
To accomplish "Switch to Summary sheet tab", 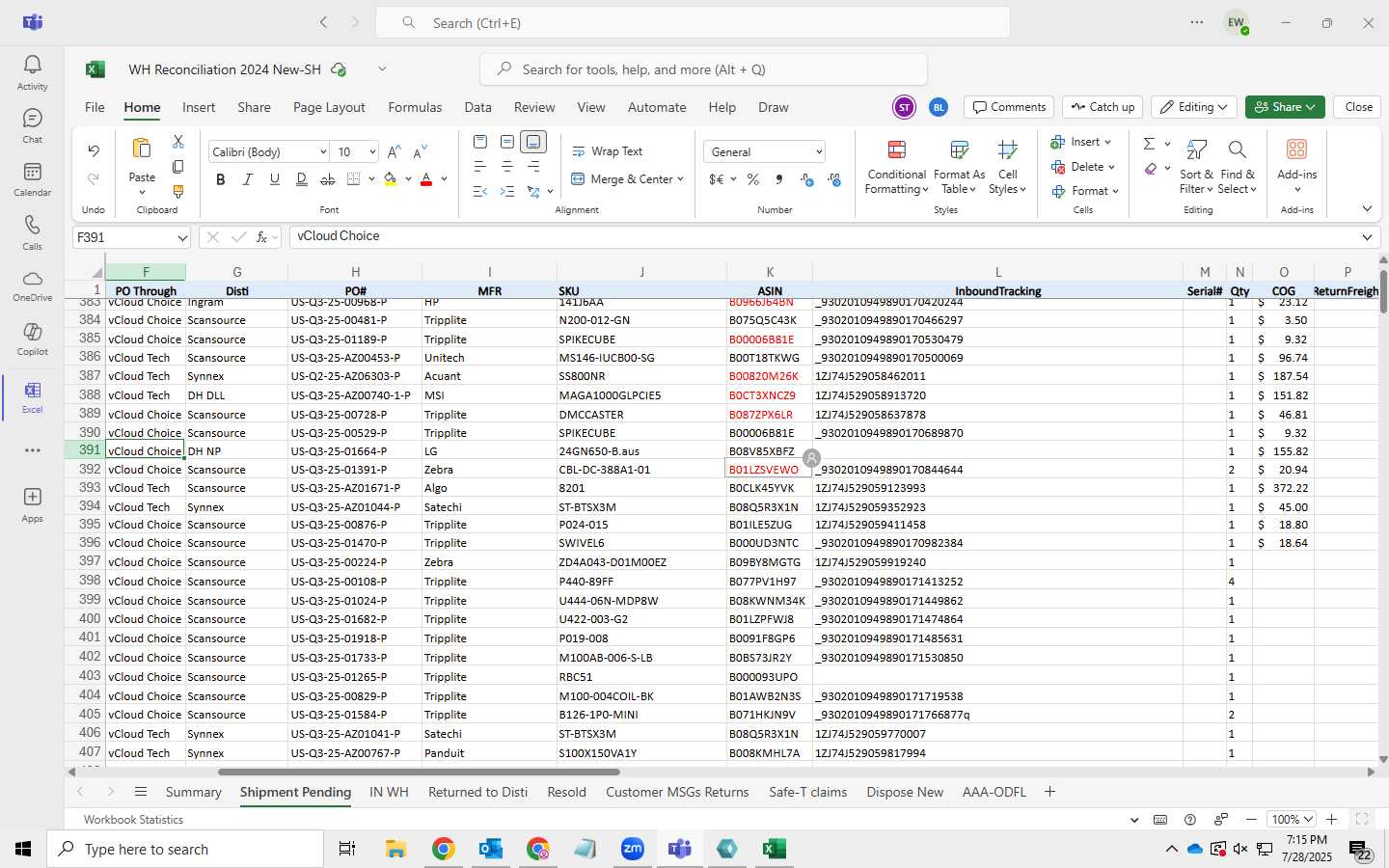I will point(193,792).
